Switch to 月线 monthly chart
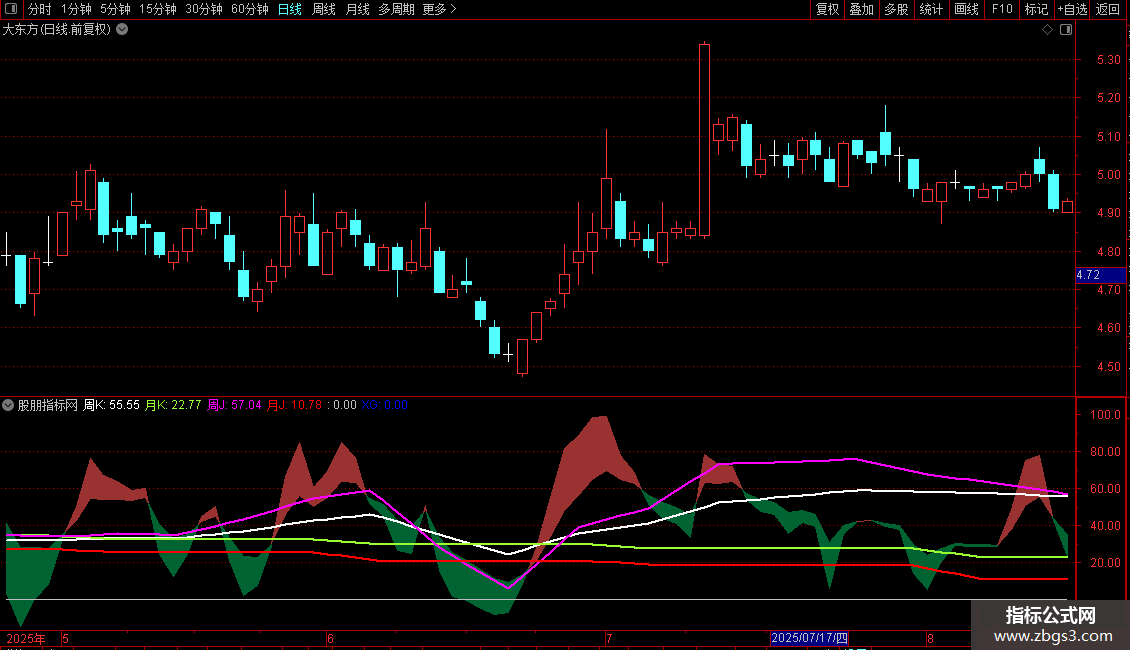The width and height of the screenshot is (1130, 650). (x=357, y=9)
